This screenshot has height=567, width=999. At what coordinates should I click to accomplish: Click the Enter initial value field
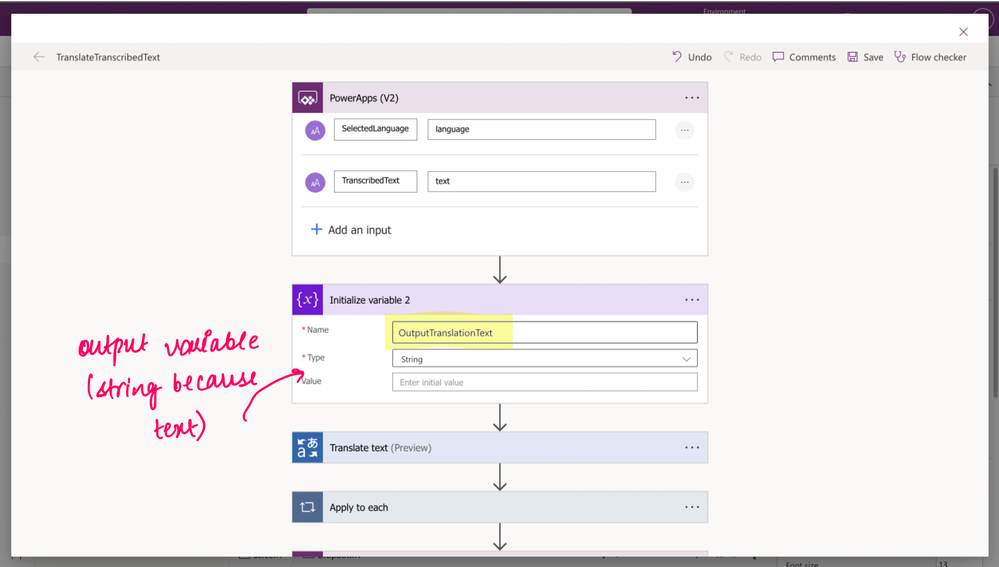pos(545,382)
